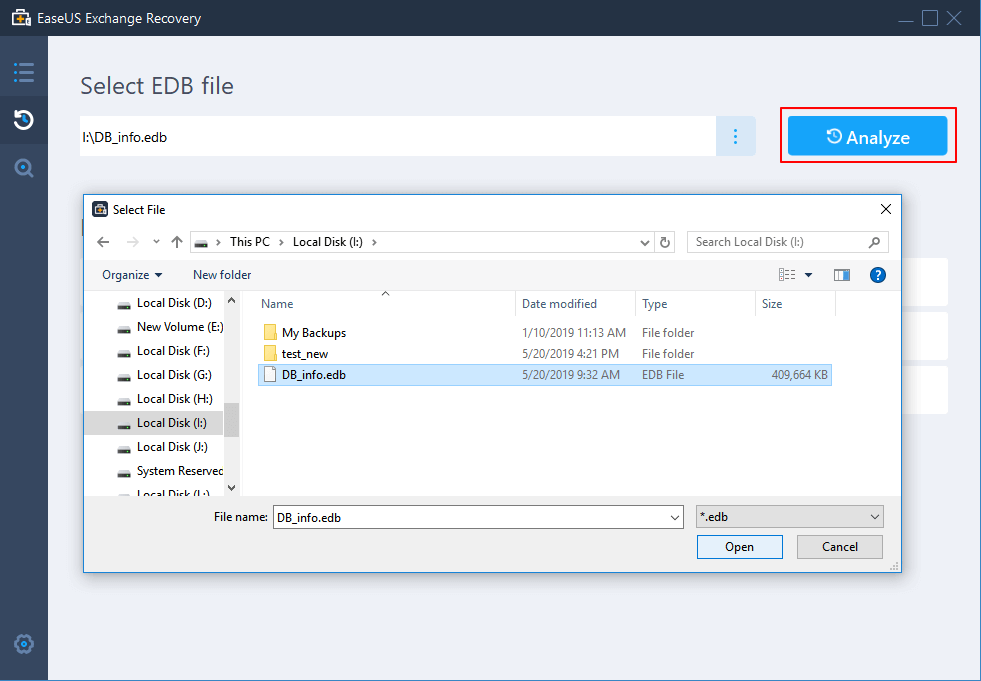The height and width of the screenshot is (681, 981).
Task: Open the File name history dropdown
Action: (675, 517)
